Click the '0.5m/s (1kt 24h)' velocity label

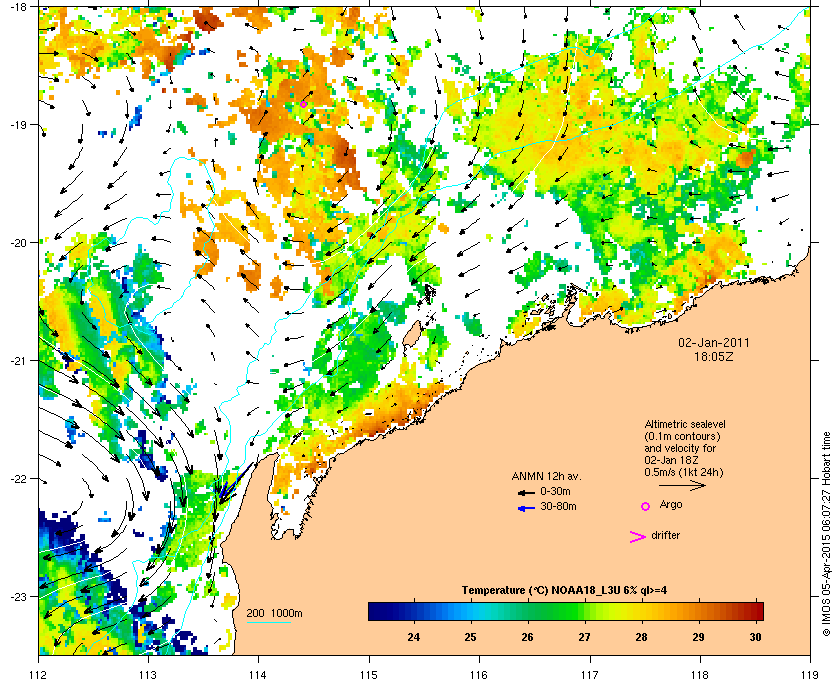[x=684, y=473]
